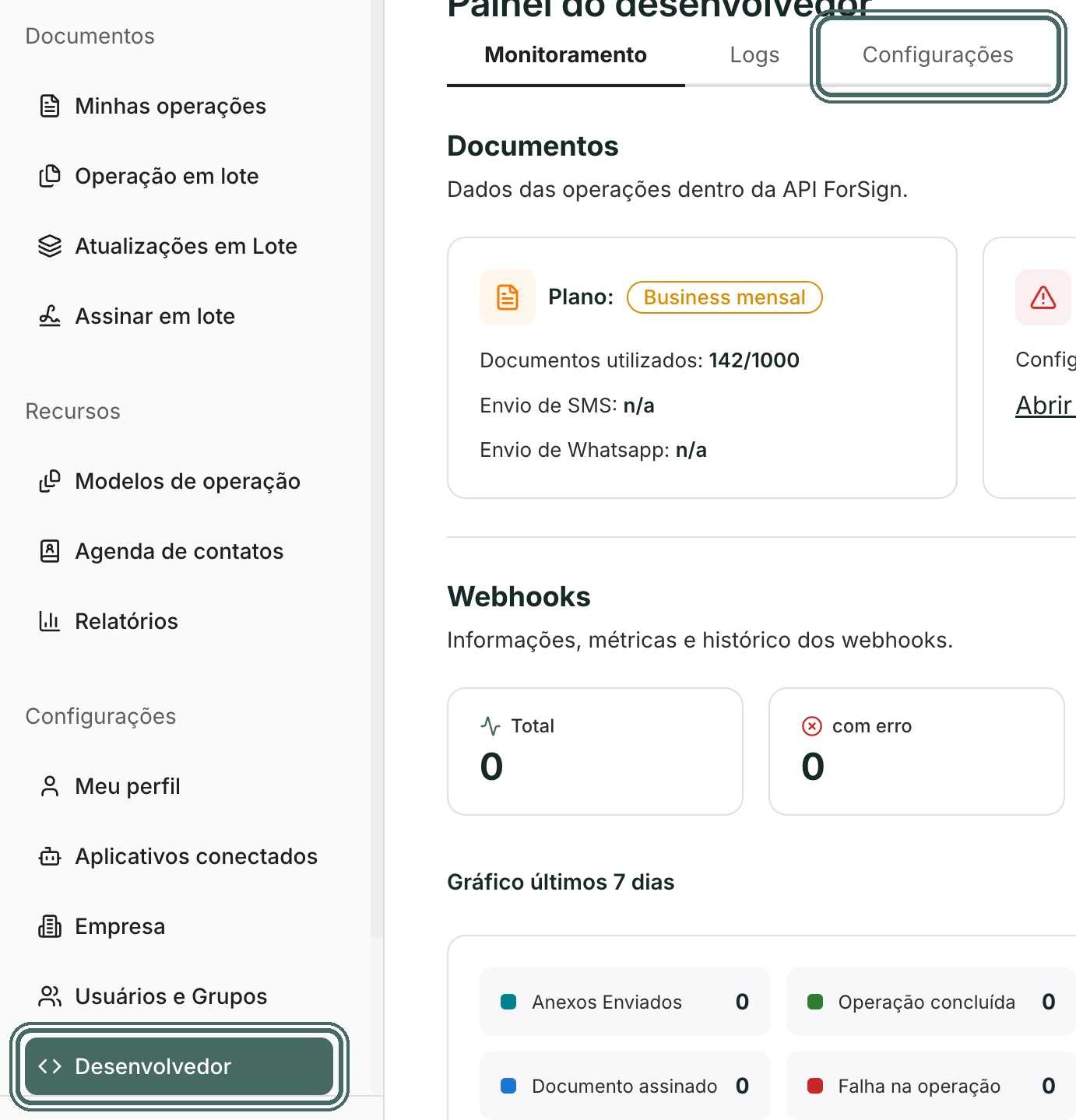This screenshot has width=1076, height=1120.
Task: Switch to the Monitoramento tab
Action: (566, 55)
